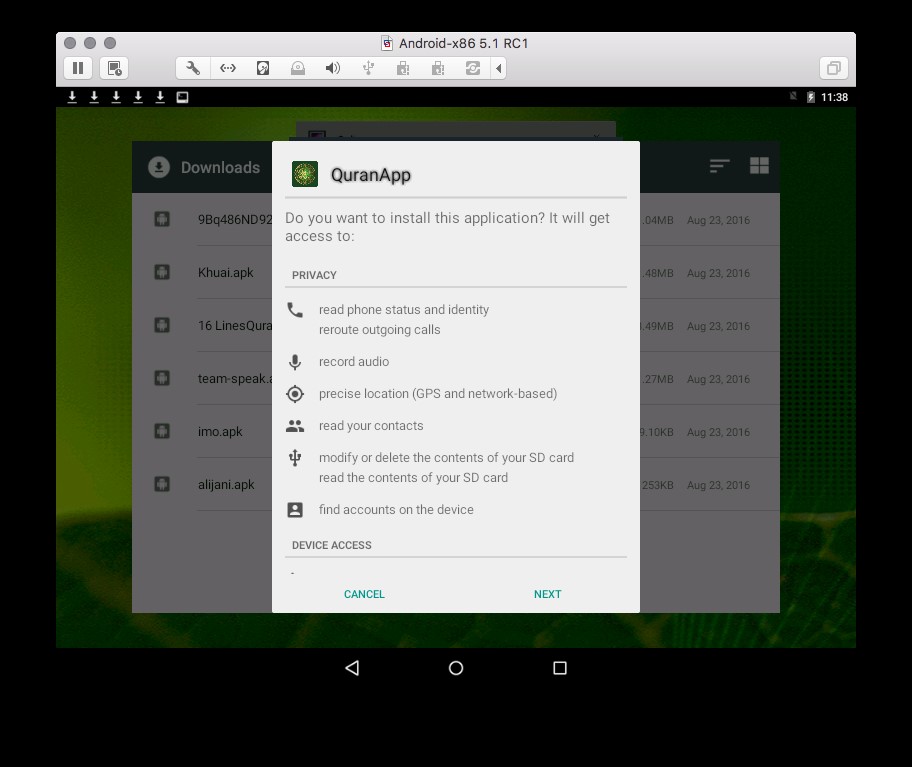Click the window view mode button
The image size is (912, 767).
click(833, 68)
